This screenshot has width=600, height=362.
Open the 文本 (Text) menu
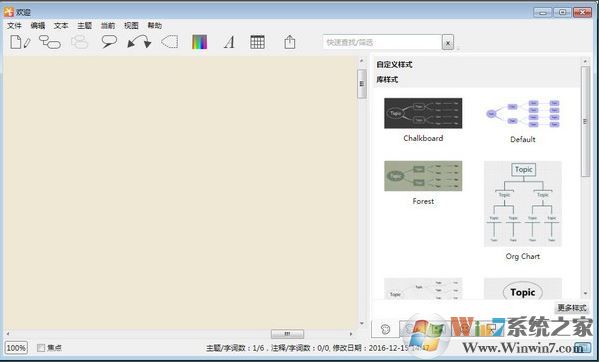61,26
